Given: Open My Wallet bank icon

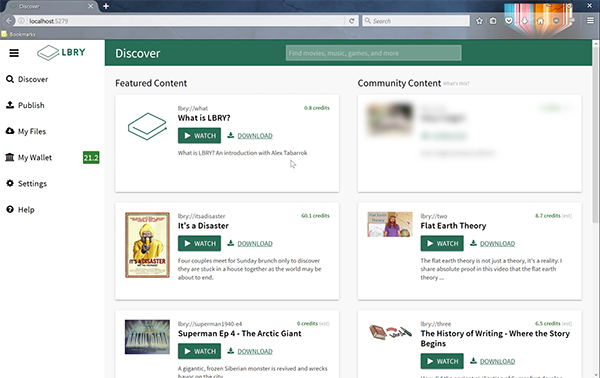Looking at the screenshot, I should click(10, 157).
